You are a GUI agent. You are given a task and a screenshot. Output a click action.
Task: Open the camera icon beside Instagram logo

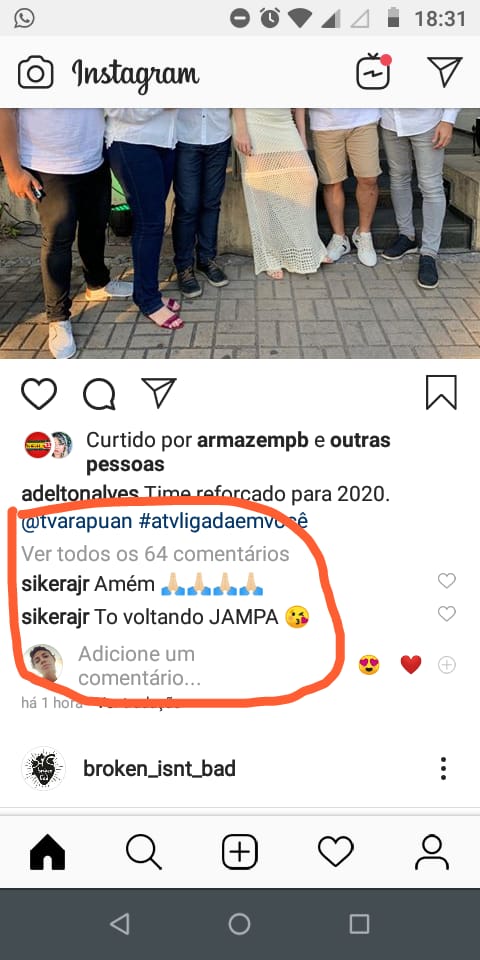tap(36, 73)
